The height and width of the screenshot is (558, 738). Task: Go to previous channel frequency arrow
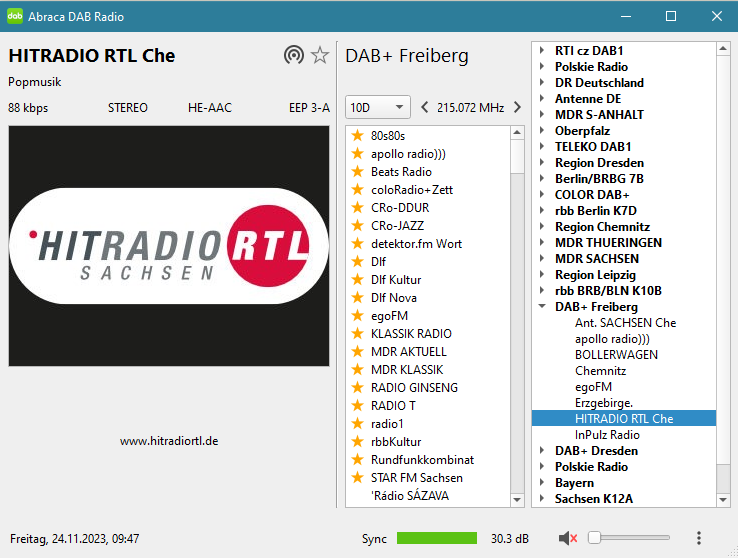[425, 107]
